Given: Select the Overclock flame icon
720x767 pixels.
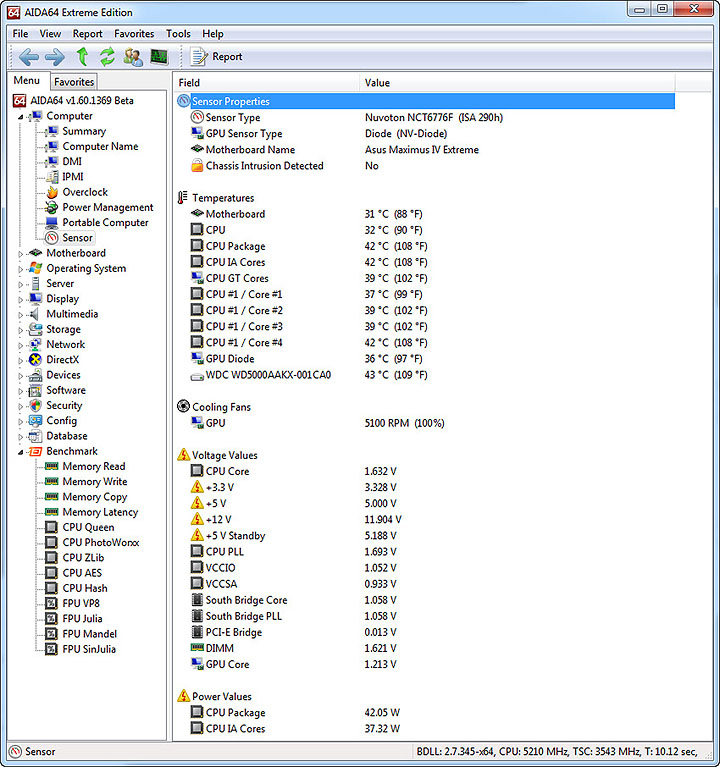Looking at the screenshot, I should [52, 192].
